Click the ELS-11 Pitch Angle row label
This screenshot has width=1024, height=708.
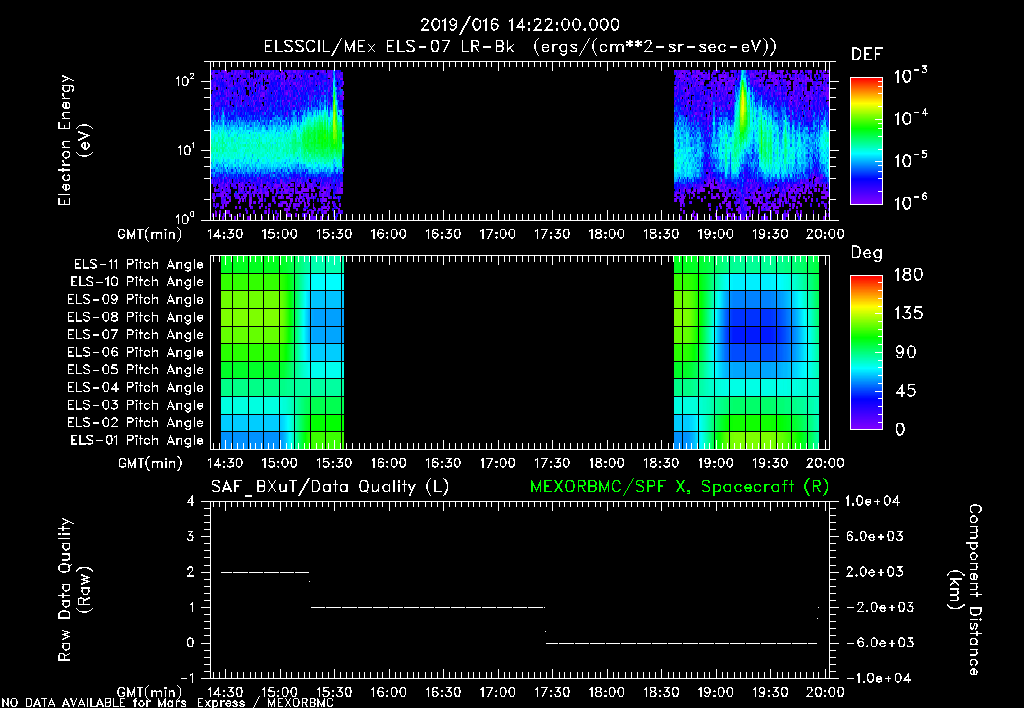(138, 265)
